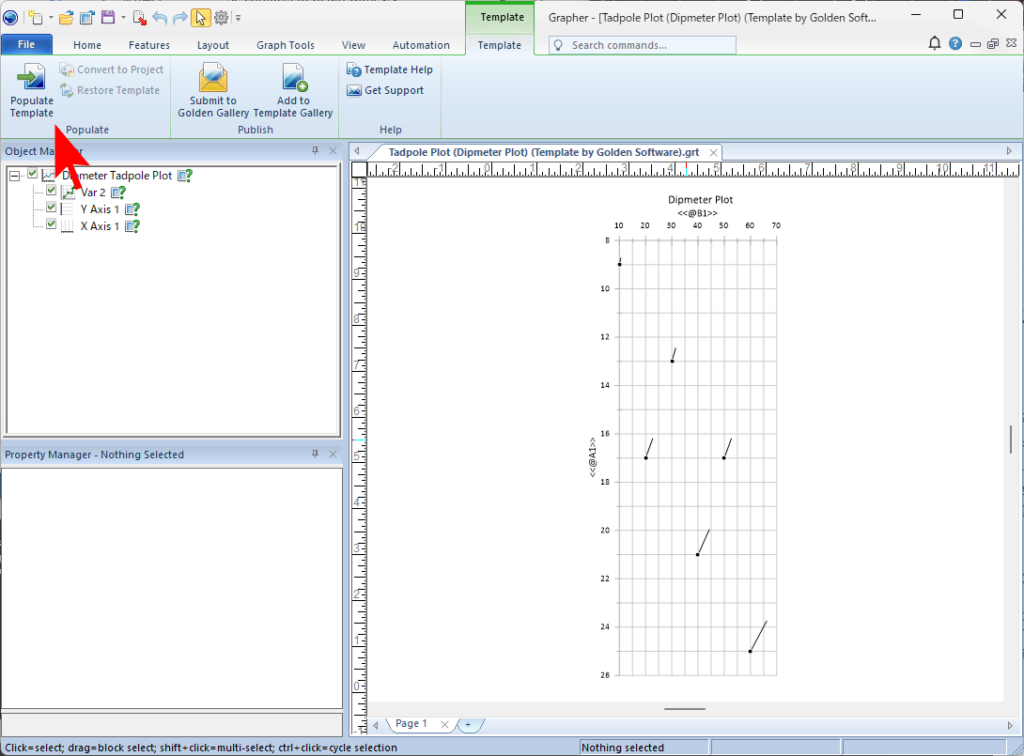Open the Graph Tools ribbon tab
Screen dimensions: 1024x756
pos(285,45)
